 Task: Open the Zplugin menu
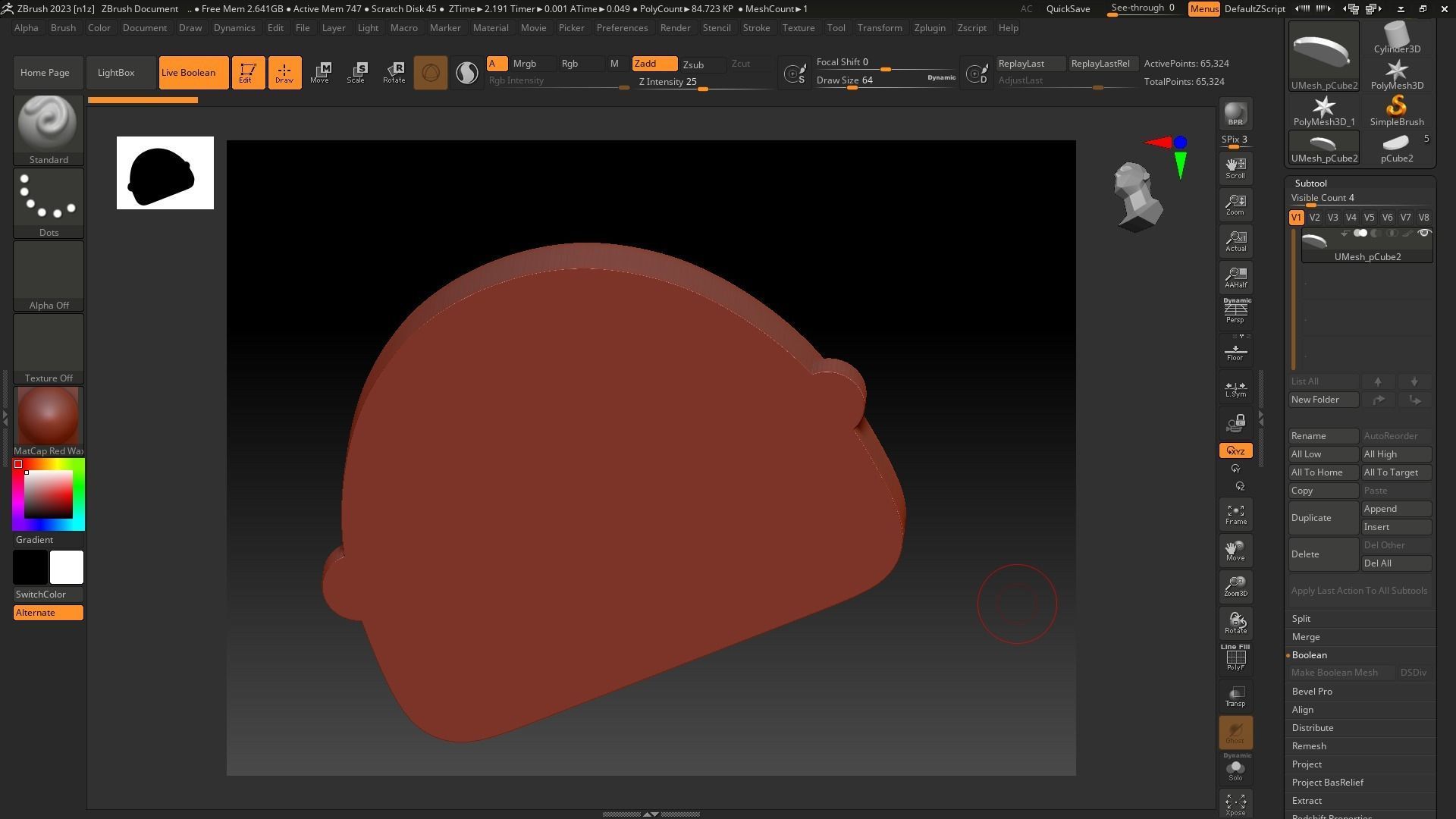(x=929, y=28)
